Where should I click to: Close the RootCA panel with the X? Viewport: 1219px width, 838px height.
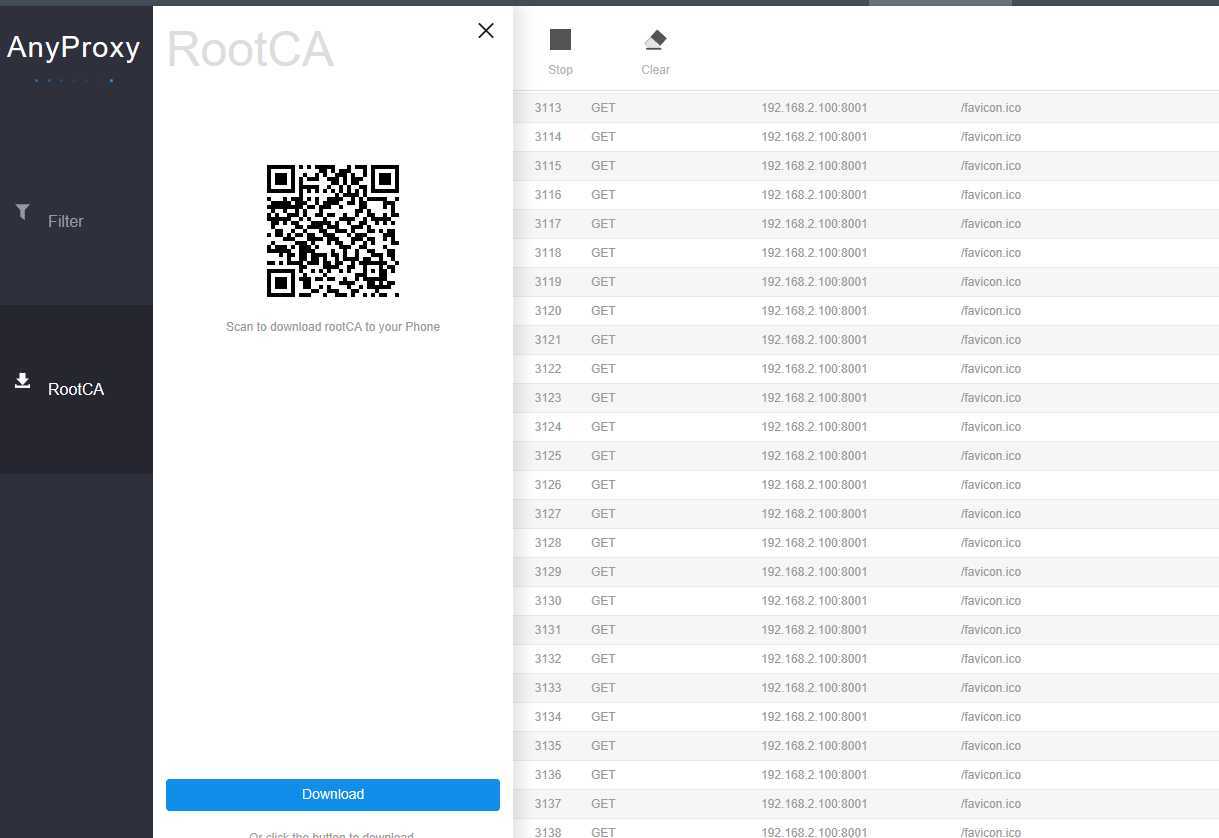[486, 31]
